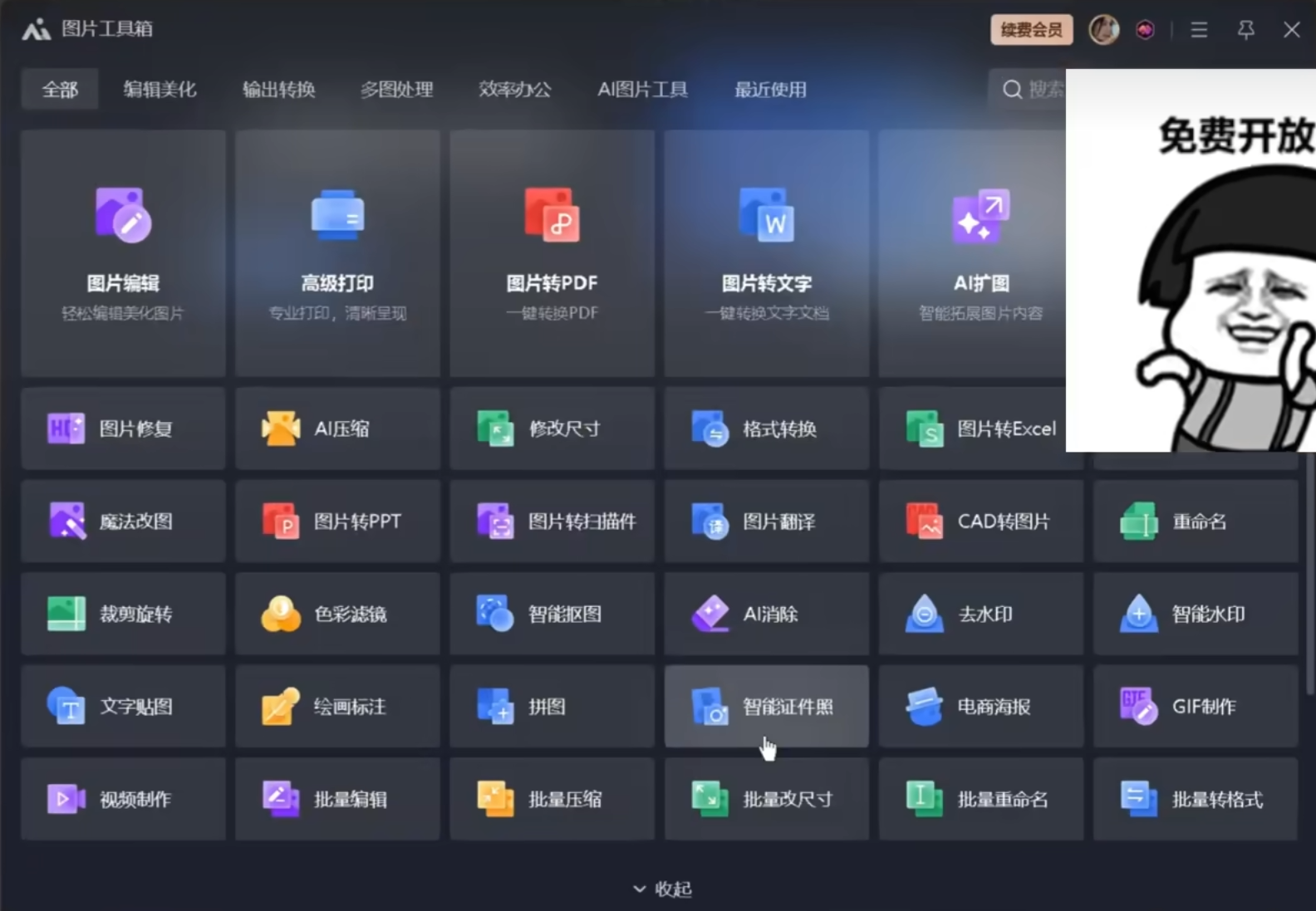Open the hamburger menu in title bar

(x=1199, y=30)
